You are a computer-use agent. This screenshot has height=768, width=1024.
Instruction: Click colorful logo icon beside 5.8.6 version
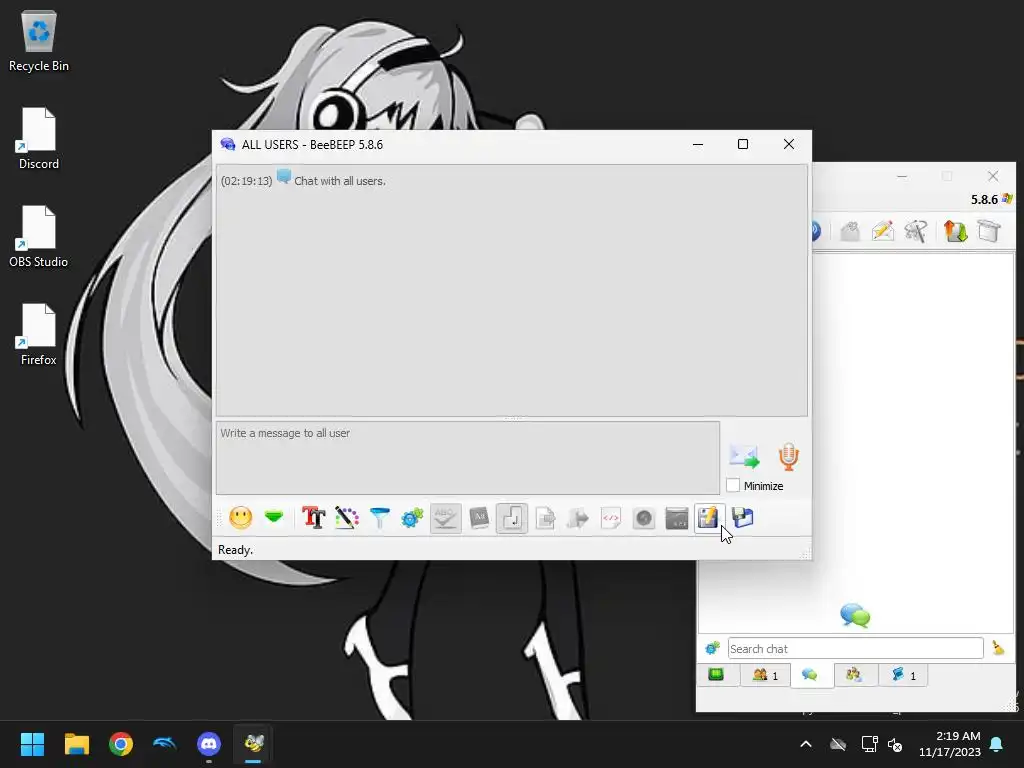click(x=1007, y=199)
